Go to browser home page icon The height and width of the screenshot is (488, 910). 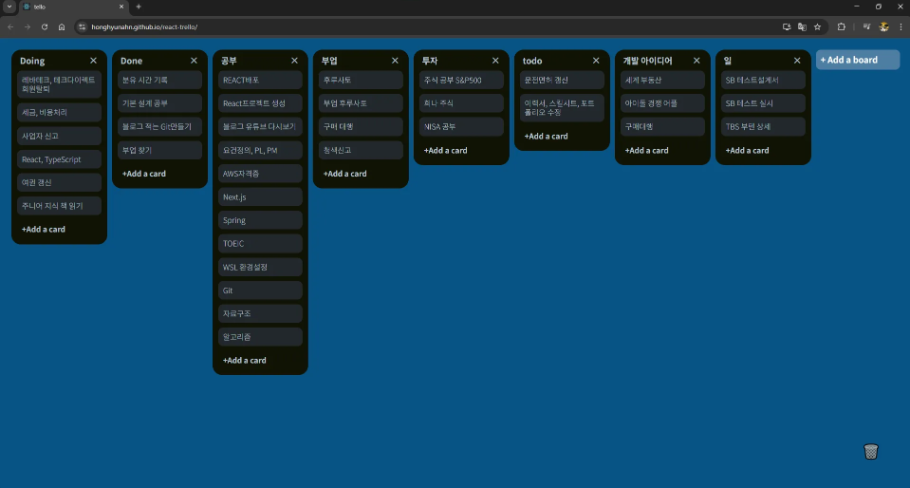(61, 27)
